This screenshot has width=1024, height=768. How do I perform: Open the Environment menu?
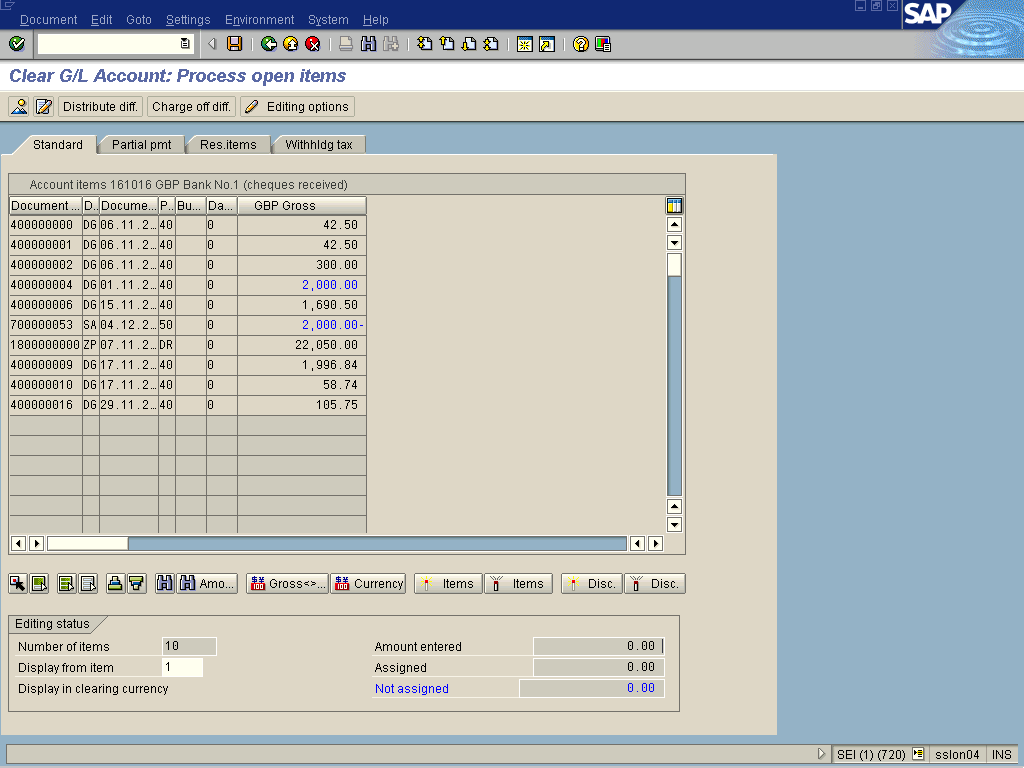(x=259, y=20)
